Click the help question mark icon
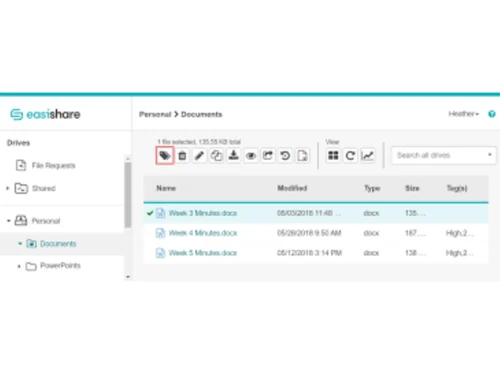Image resolution: width=500 pixels, height=375 pixels. (492, 114)
